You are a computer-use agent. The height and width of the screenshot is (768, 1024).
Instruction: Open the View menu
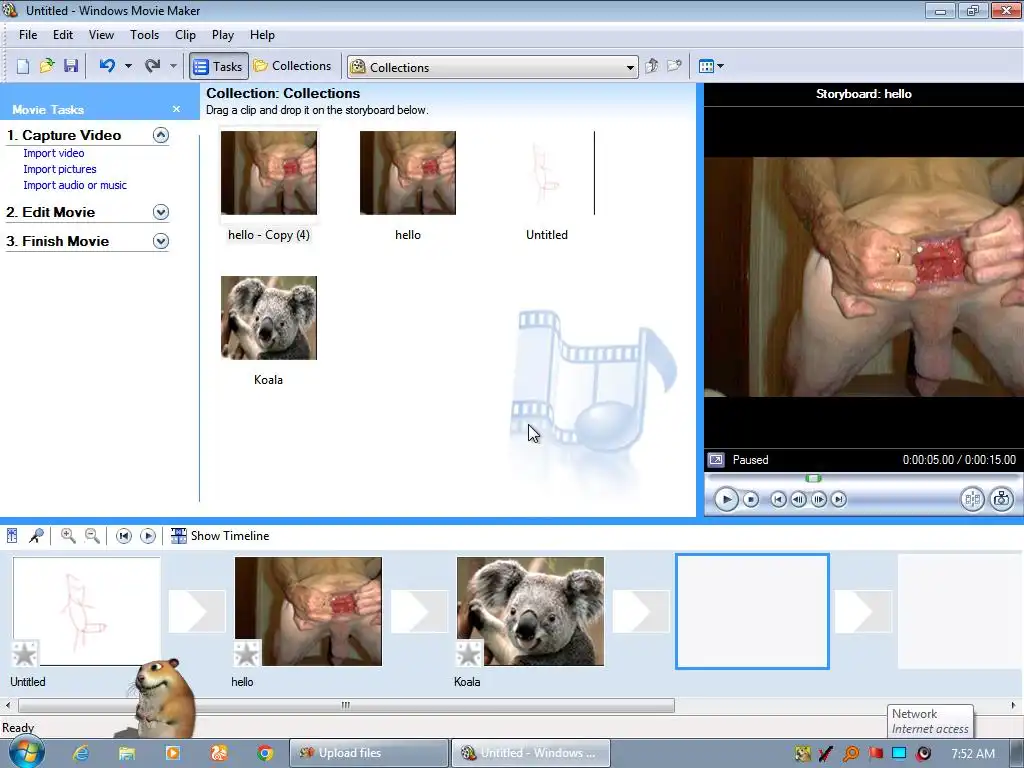pyautogui.click(x=101, y=35)
